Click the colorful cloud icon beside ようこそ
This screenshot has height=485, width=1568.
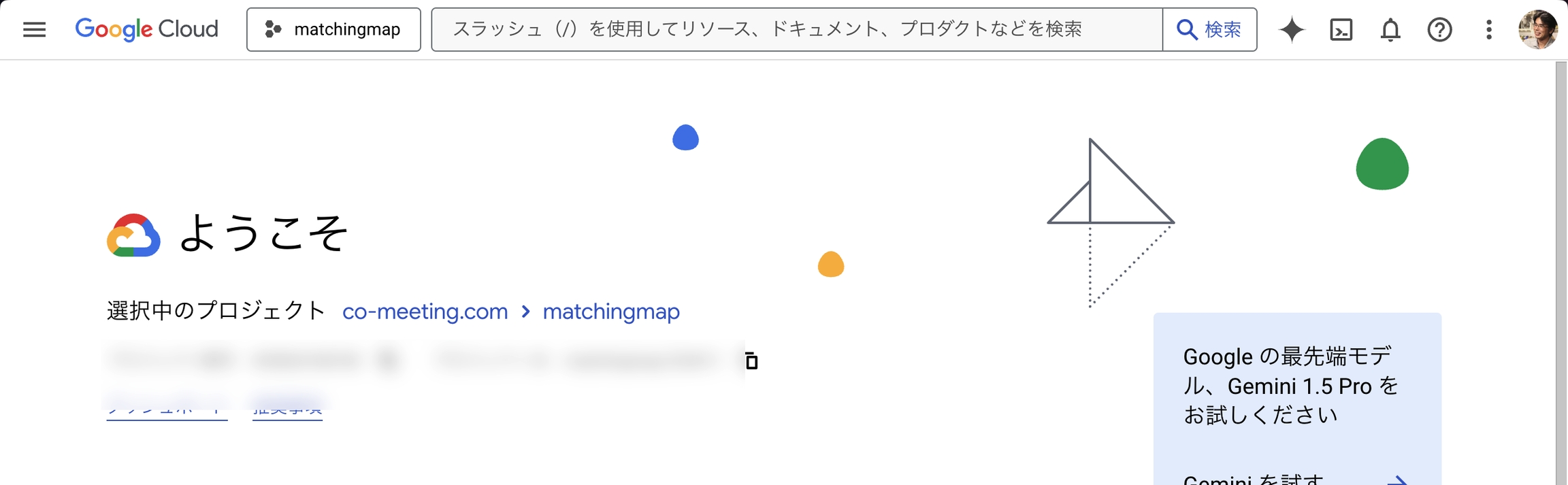tap(133, 235)
